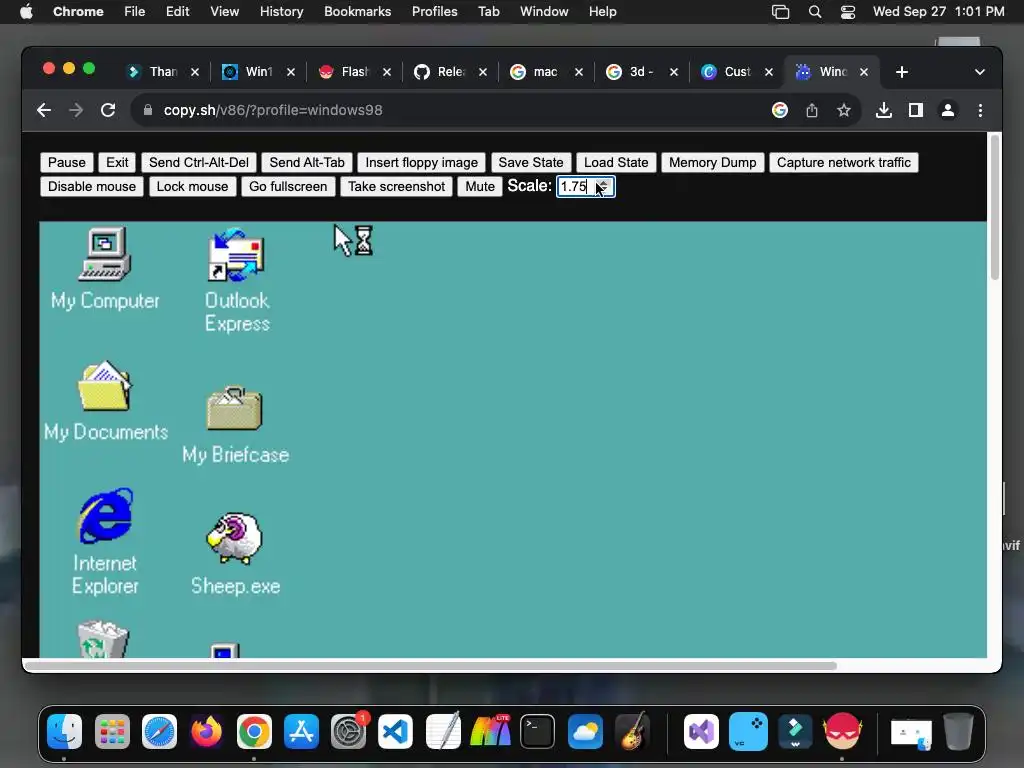Click Capture network traffic button
1024x768 pixels.
844,163
